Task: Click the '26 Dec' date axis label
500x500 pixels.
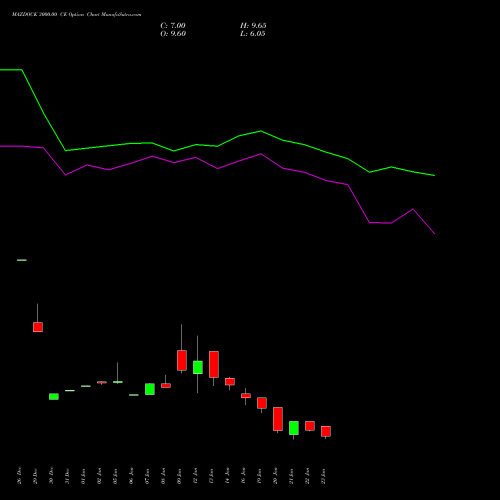Action: (19, 476)
